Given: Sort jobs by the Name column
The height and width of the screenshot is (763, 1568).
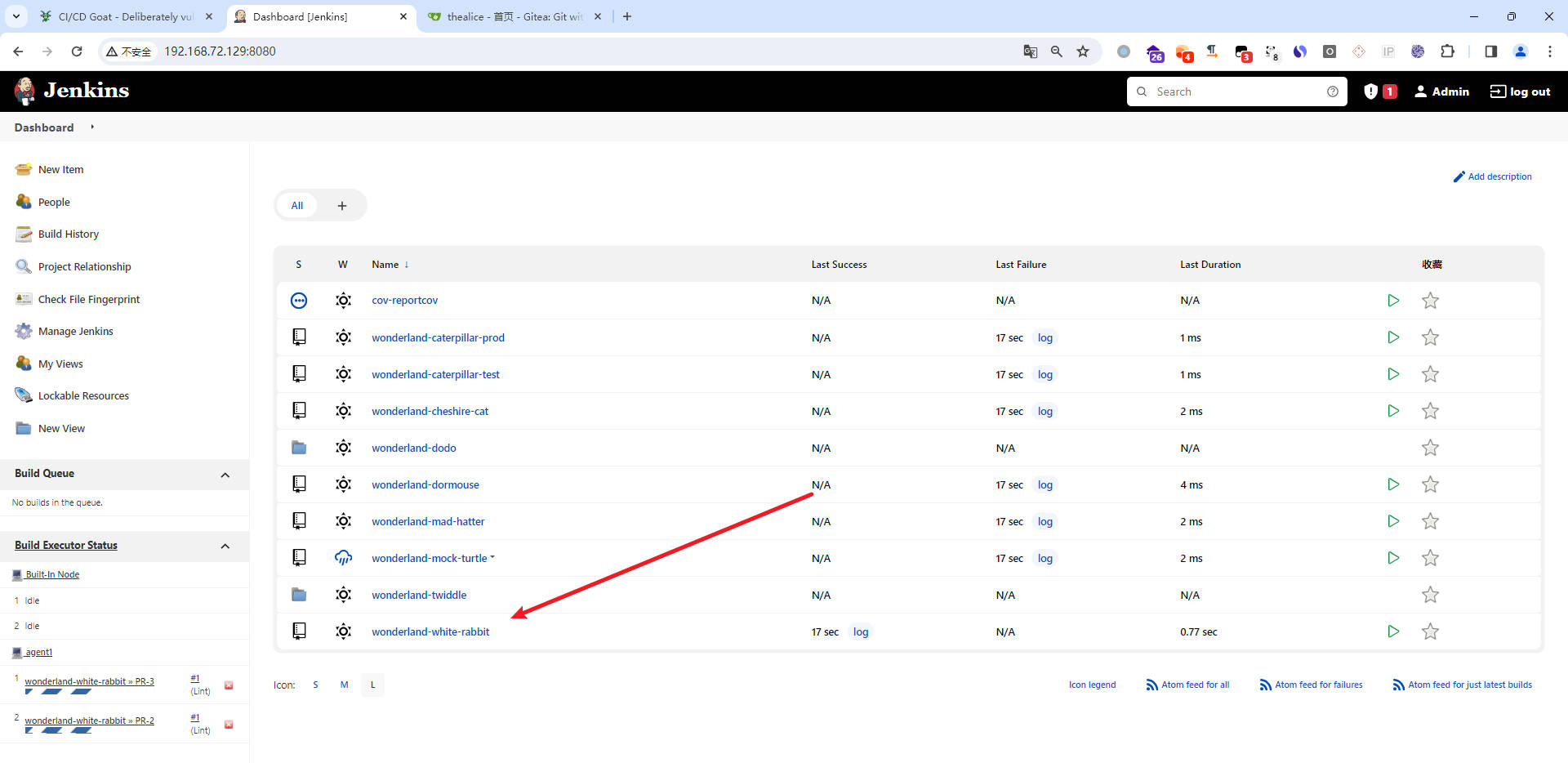Looking at the screenshot, I should pyautogui.click(x=390, y=265).
